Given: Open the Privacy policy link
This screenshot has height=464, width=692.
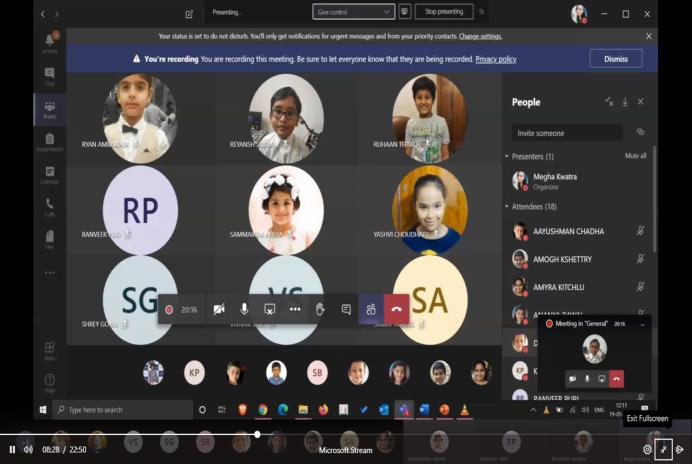Looking at the screenshot, I should 496,59.
